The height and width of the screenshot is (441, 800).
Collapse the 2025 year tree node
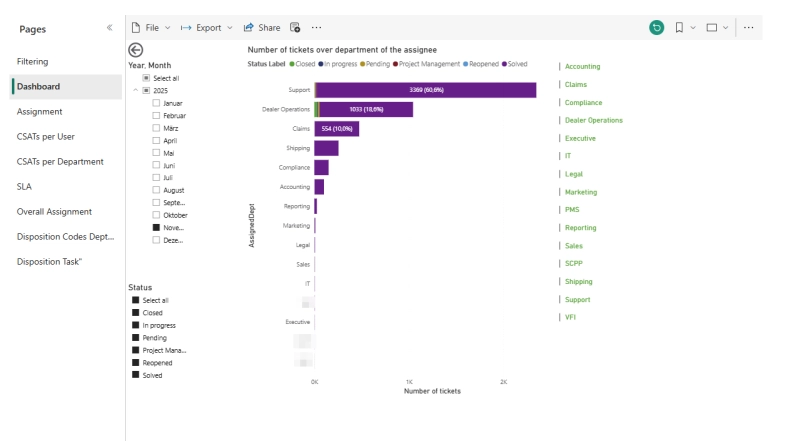click(x=135, y=90)
